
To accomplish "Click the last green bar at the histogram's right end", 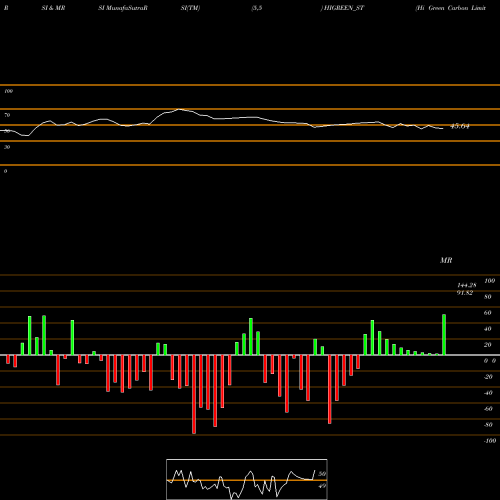I will (444, 335).
